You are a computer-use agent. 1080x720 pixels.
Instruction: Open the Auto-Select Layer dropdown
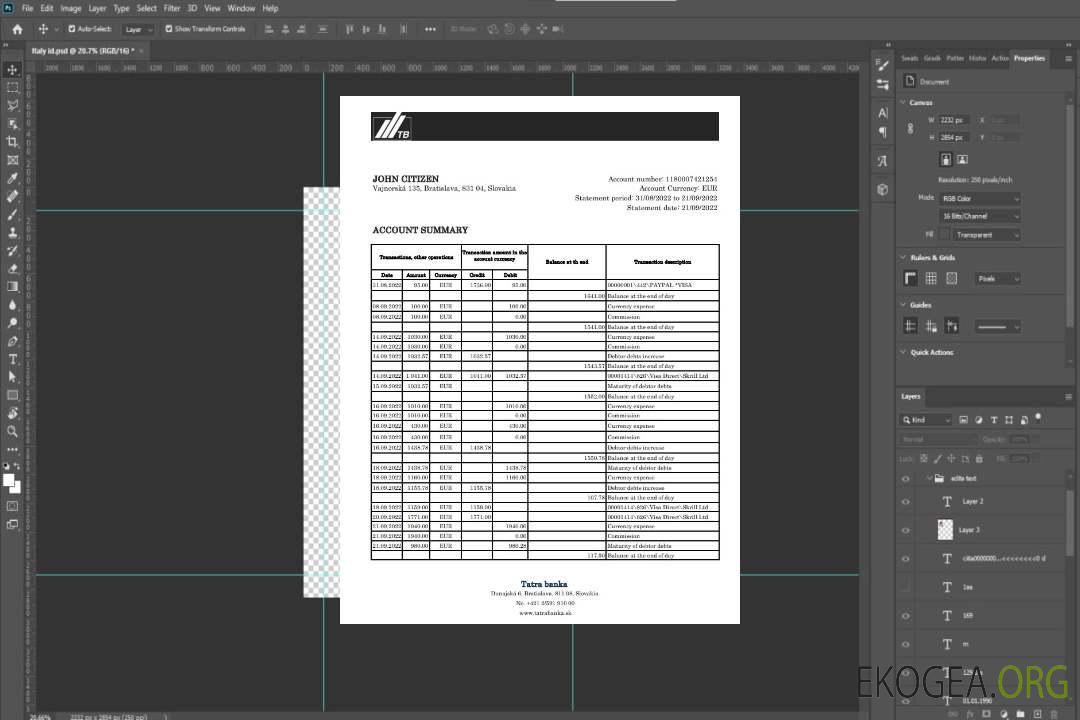tap(138, 29)
